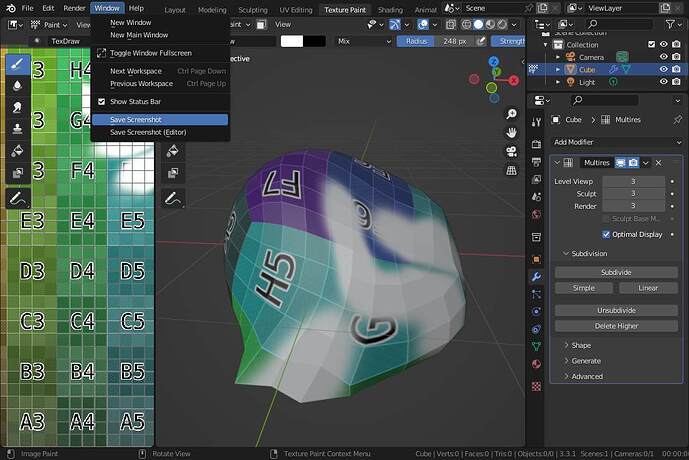Click the red X axis on navigation gizmo
The height and width of the screenshot is (460, 689).
(514, 81)
